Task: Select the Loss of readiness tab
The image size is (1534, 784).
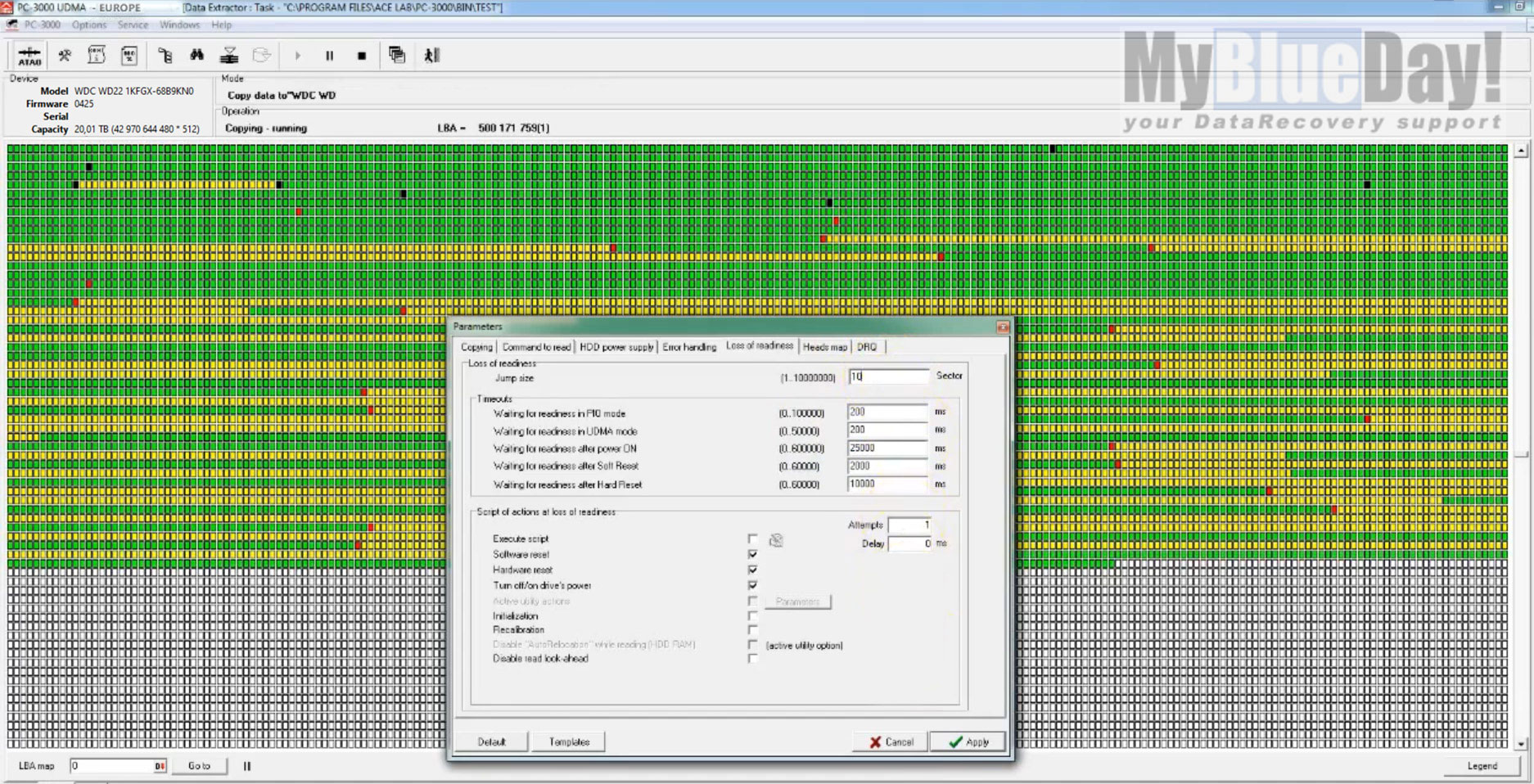Action: point(760,345)
